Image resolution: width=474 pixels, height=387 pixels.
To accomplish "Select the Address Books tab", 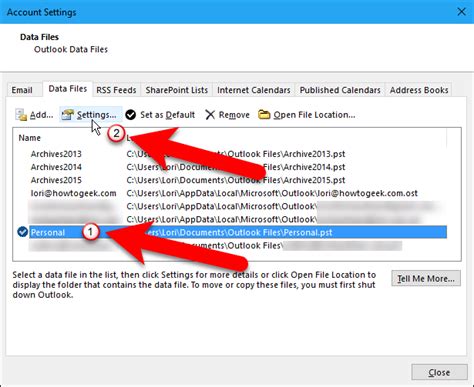I will click(x=419, y=90).
